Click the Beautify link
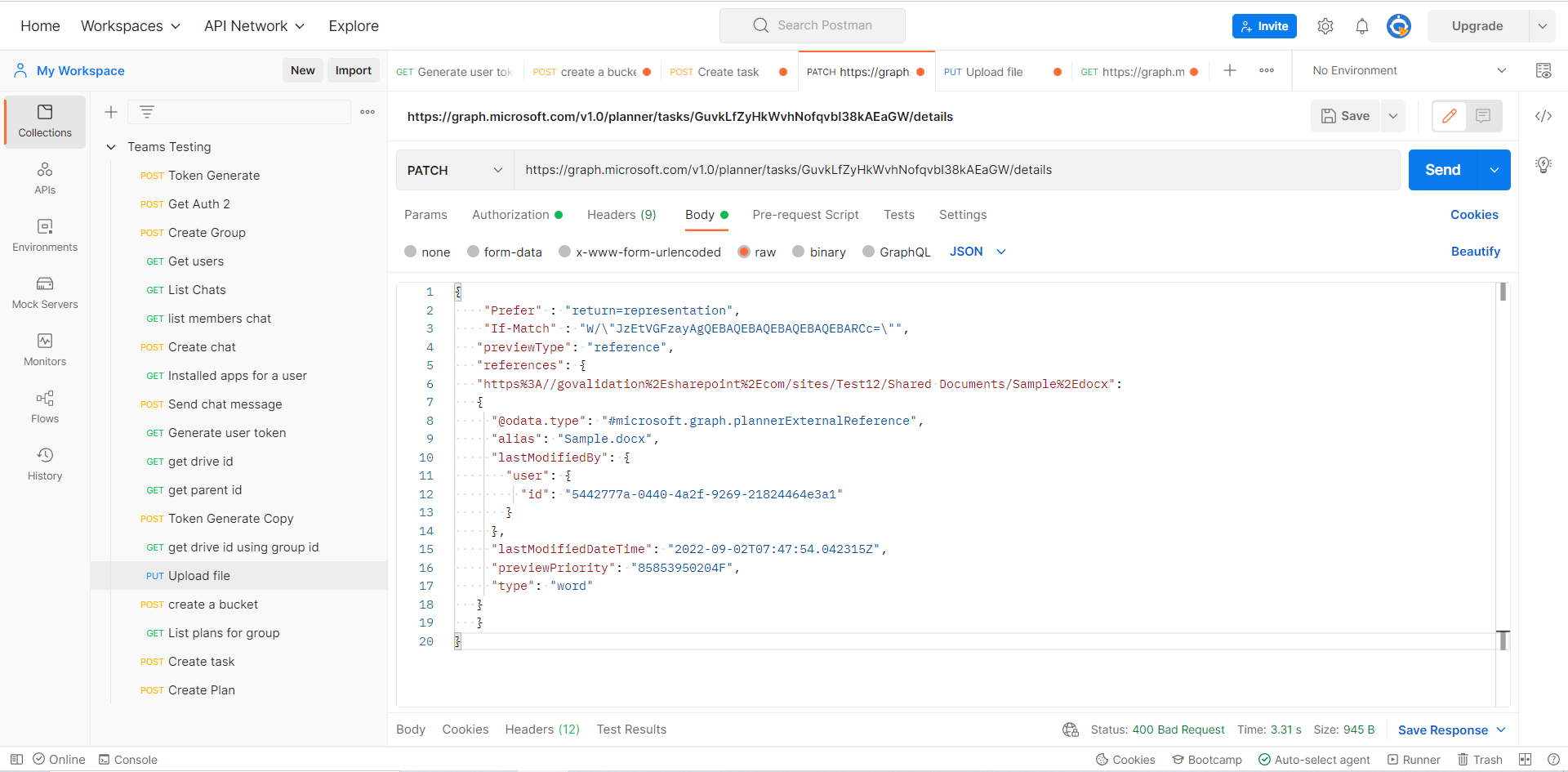The height and width of the screenshot is (772, 1568). tap(1475, 252)
